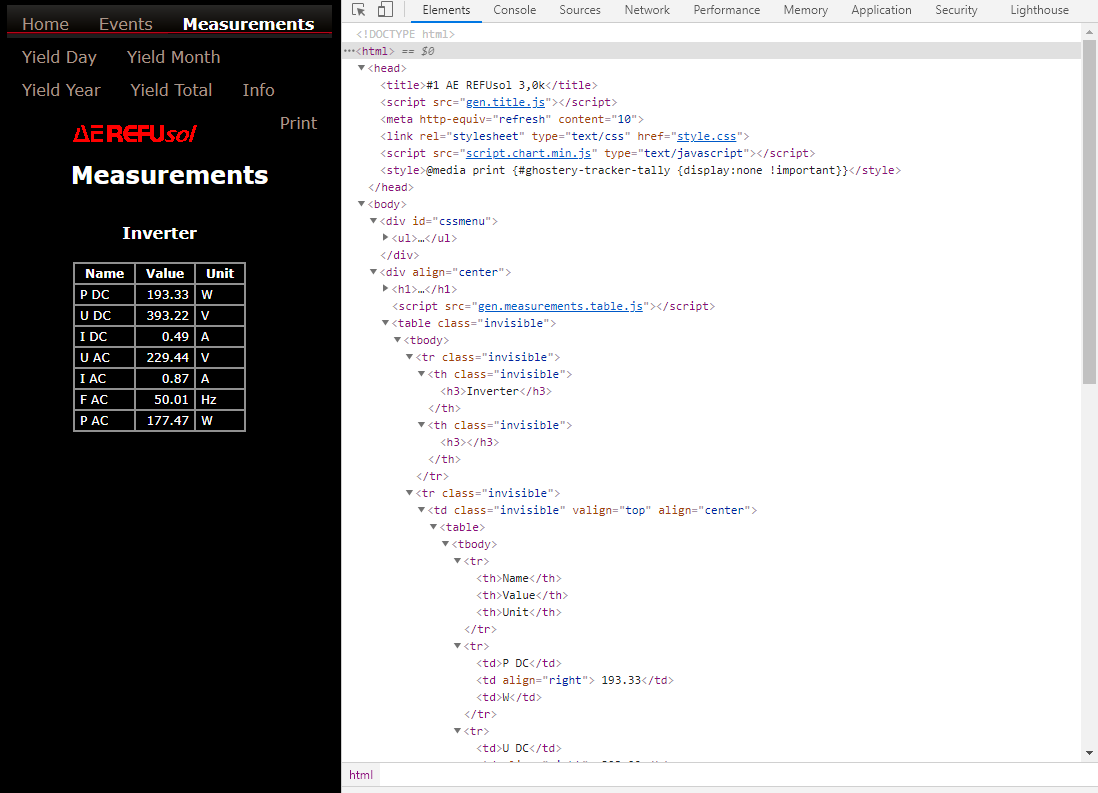Open the Events menu item
This screenshot has width=1098, height=793.
click(126, 24)
